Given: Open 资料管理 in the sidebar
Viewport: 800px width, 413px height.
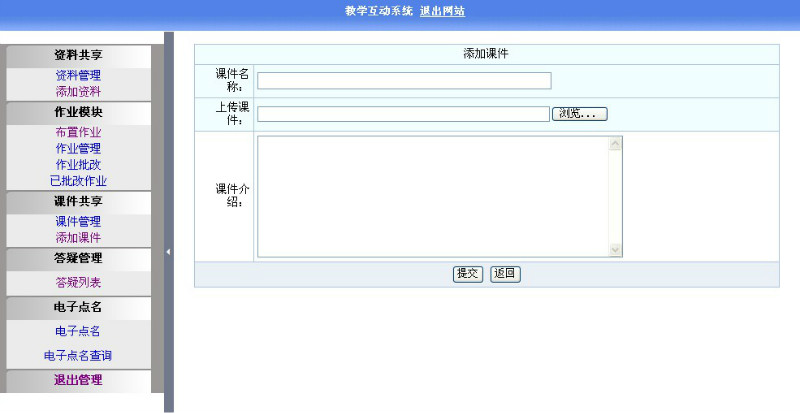Looking at the screenshot, I should tap(78, 76).
